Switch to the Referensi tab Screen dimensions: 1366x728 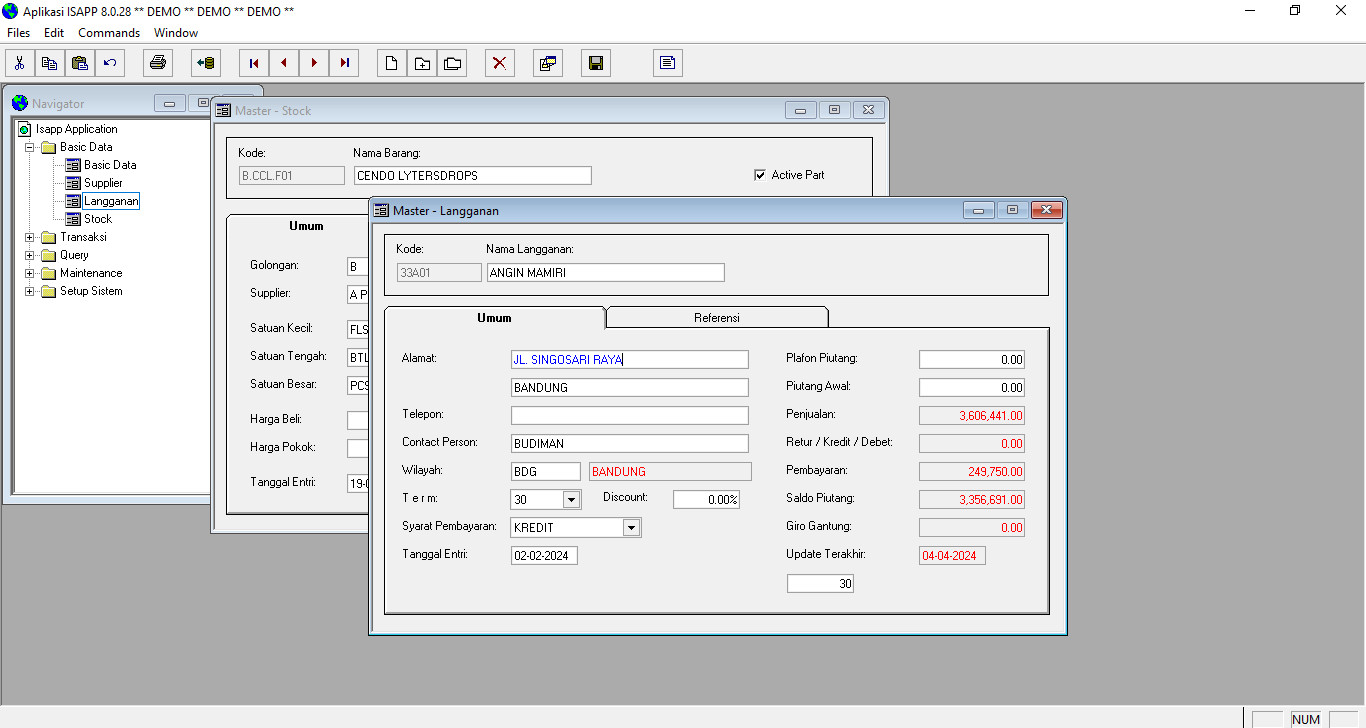click(x=716, y=318)
